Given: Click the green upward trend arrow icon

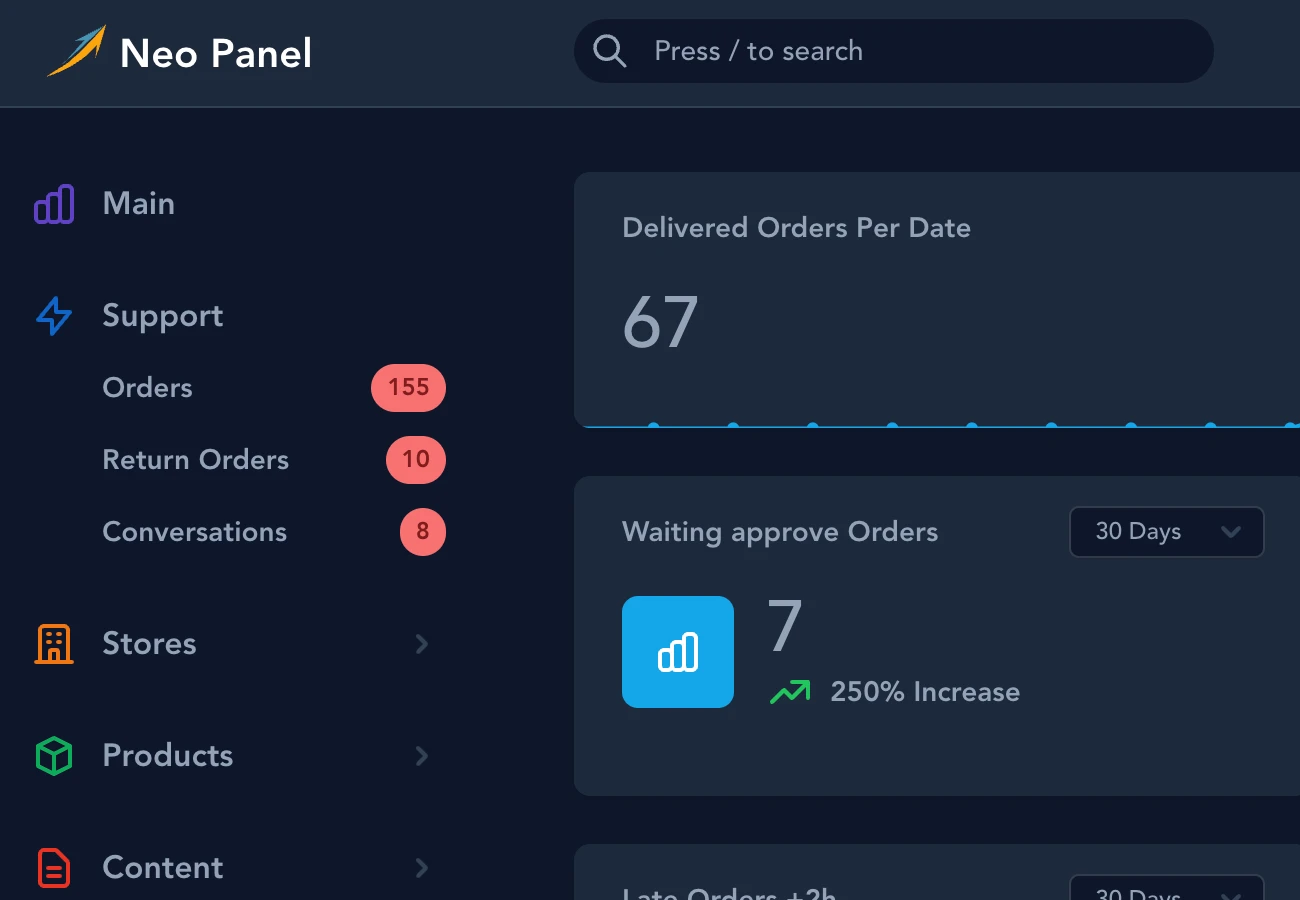Looking at the screenshot, I should tap(790, 691).
